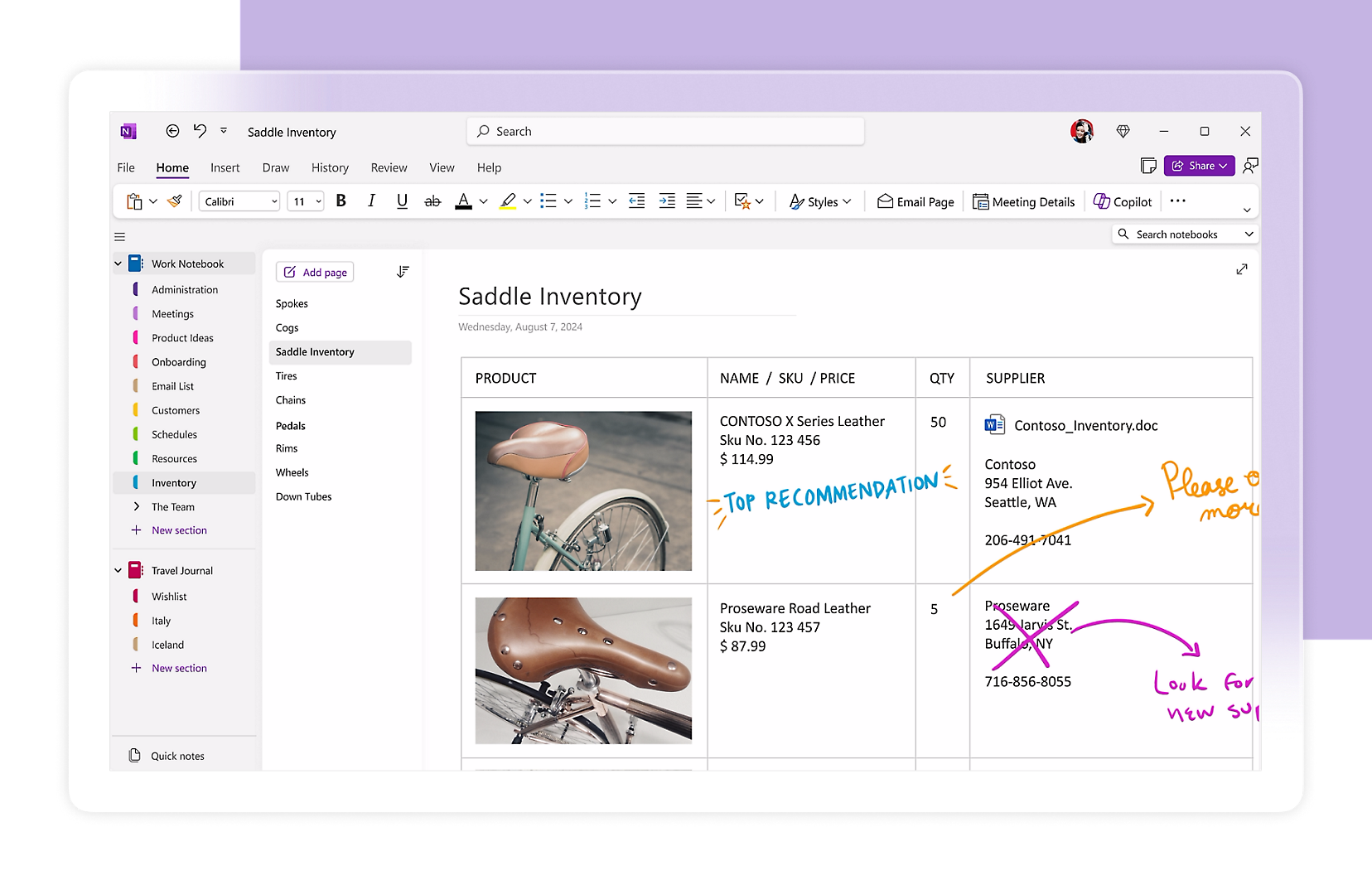Open the premium diamond icon
1372x880 pixels.
tap(1123, 131)
